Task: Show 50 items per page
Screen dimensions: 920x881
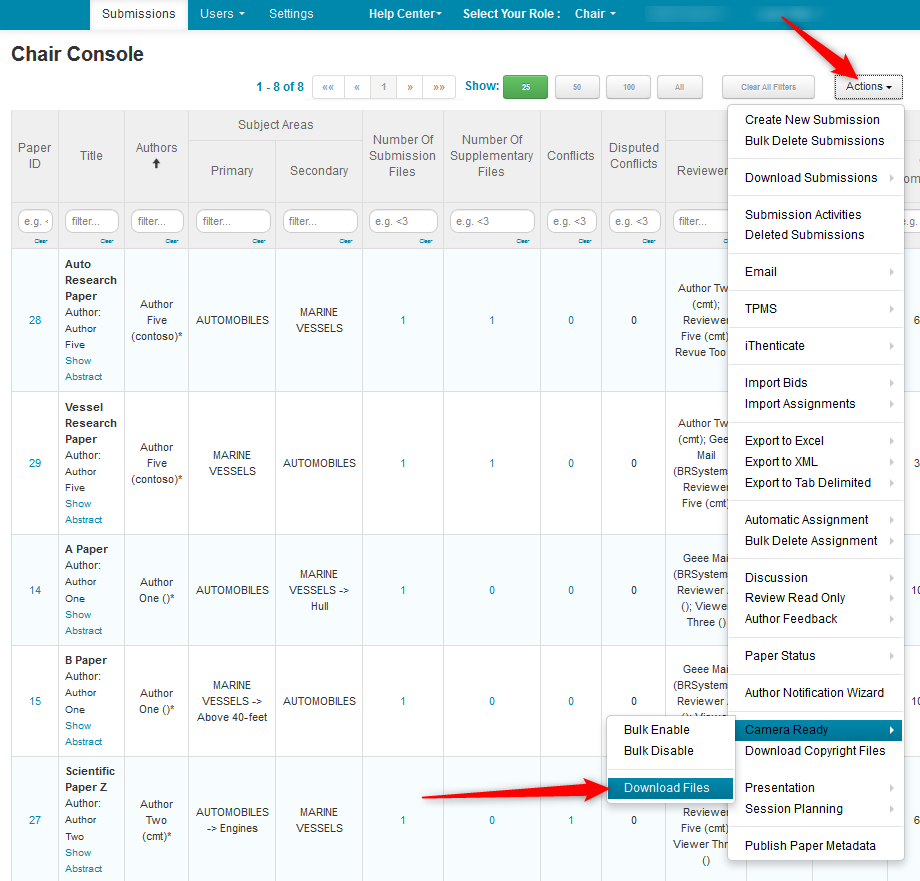Action: [577, 87]
